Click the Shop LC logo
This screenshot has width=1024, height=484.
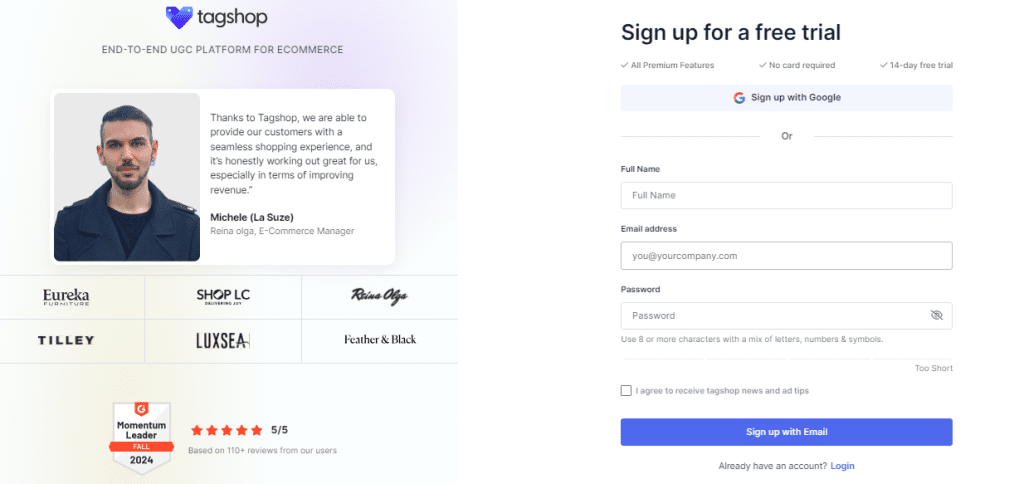click(x=223, y=296)
